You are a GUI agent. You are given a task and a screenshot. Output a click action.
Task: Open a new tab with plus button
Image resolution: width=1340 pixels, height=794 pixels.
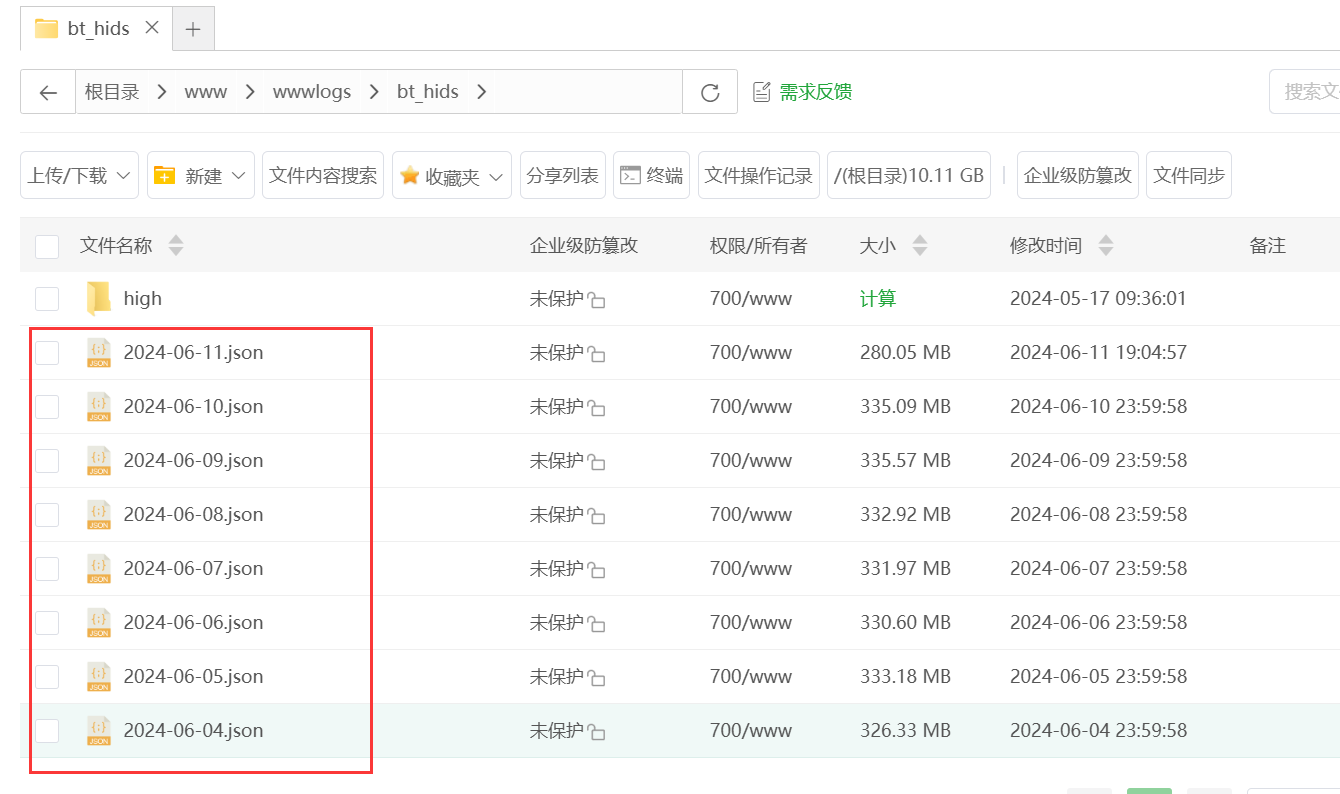(x=193, y=29)
